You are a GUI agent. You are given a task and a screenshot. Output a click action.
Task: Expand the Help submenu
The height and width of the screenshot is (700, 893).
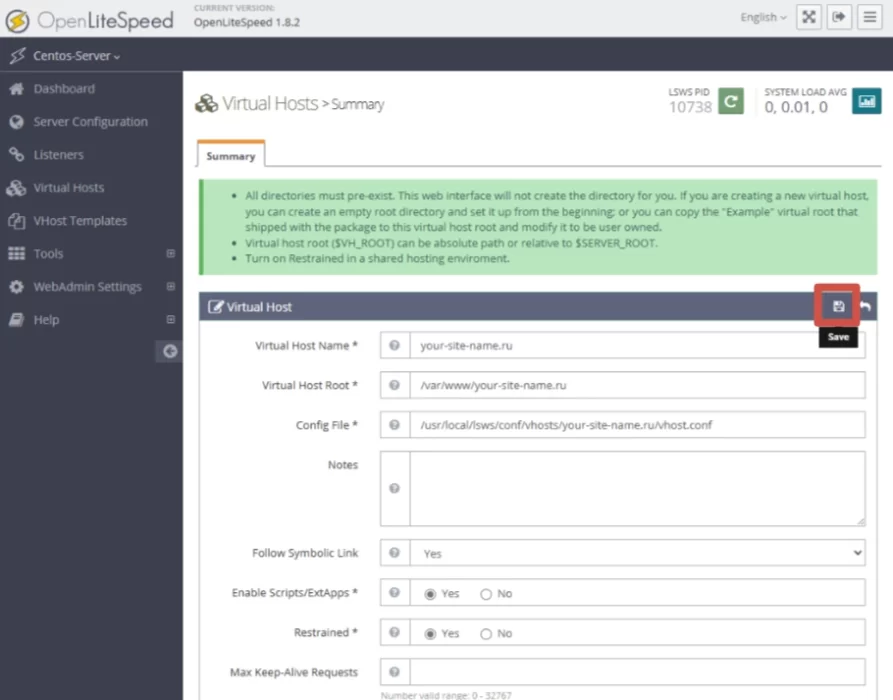(x=170, y=320)
